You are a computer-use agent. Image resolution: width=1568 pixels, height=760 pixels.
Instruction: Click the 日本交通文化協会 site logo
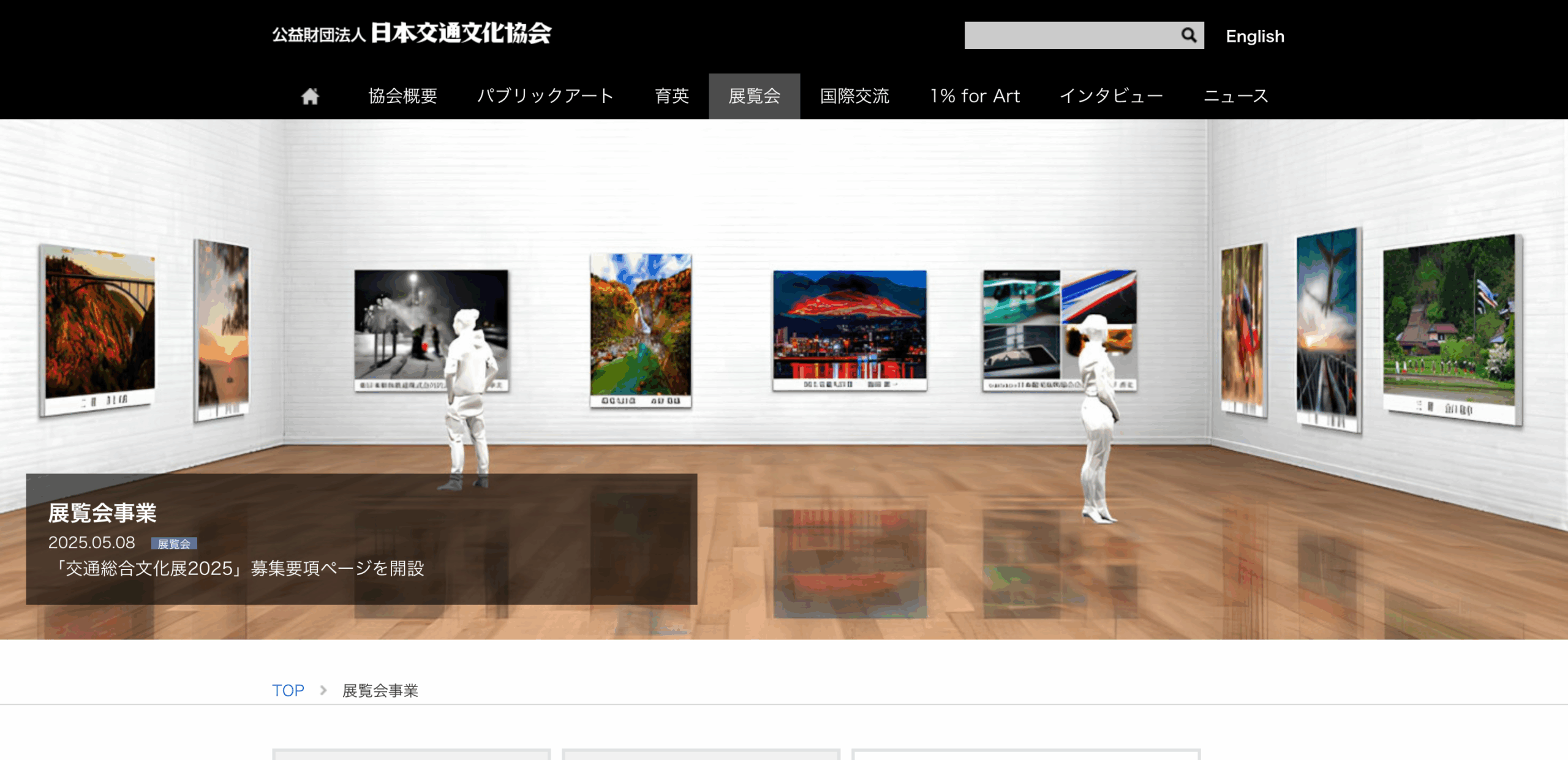pyautogui.click(x=412, y=34)
